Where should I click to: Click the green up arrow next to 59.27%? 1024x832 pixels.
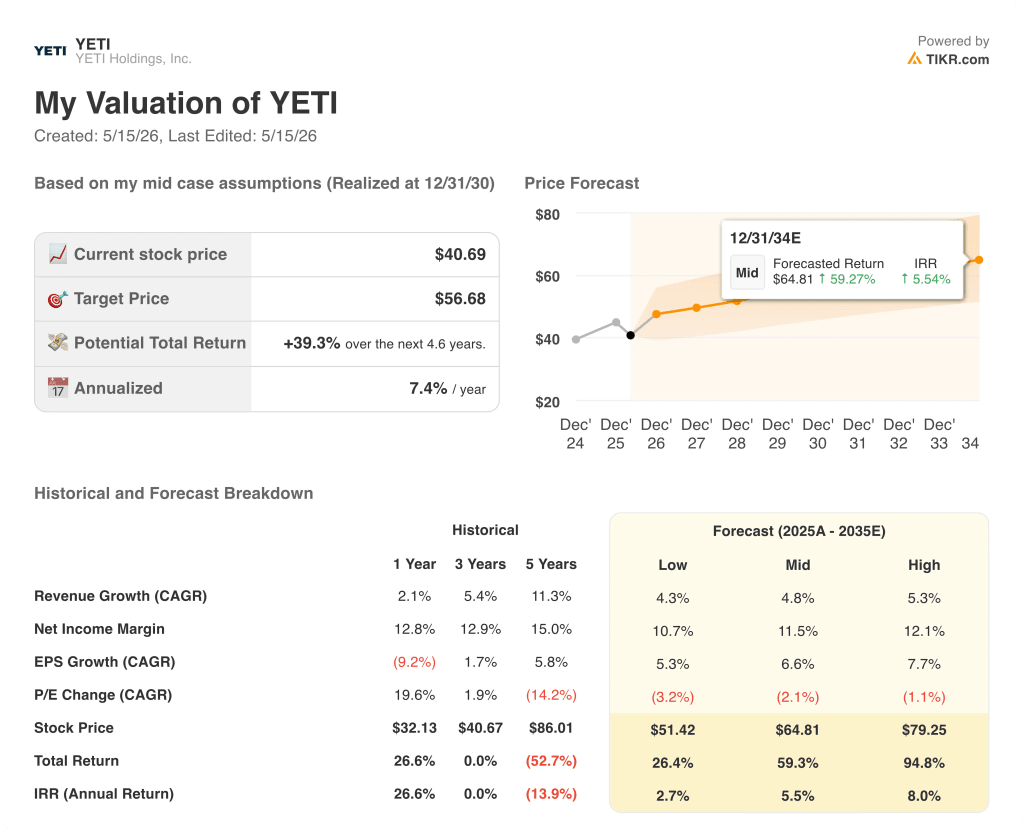(x=822, y=279)
